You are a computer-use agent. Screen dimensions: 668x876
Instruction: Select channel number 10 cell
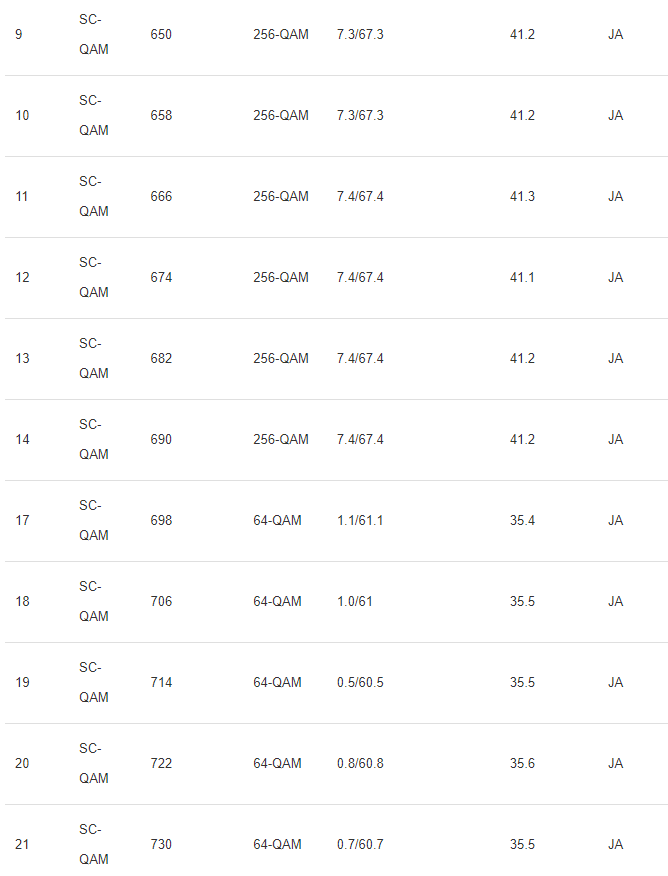coord(22,116)
